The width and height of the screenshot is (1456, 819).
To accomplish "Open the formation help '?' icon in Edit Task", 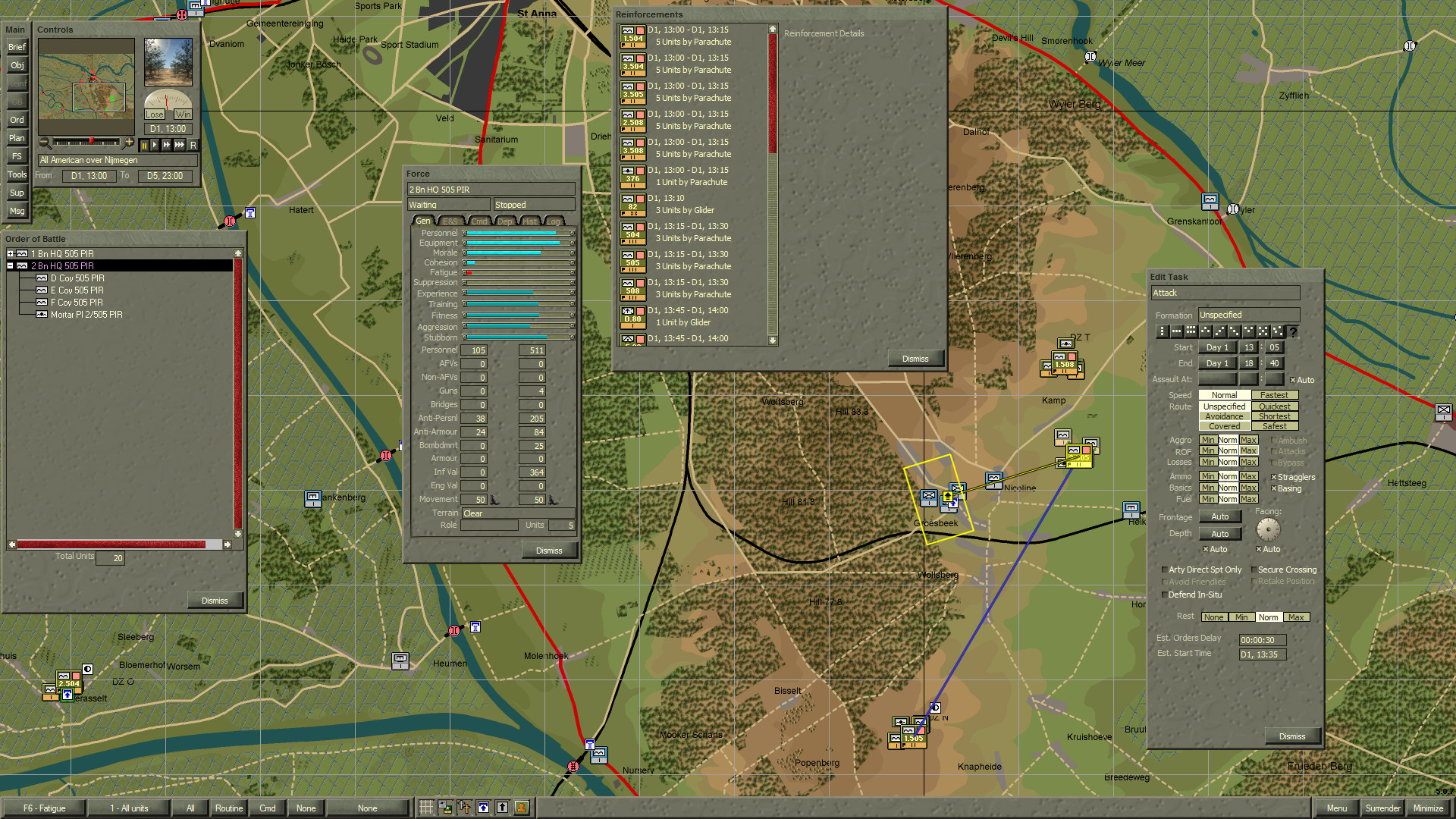I will coord(1292,331).
